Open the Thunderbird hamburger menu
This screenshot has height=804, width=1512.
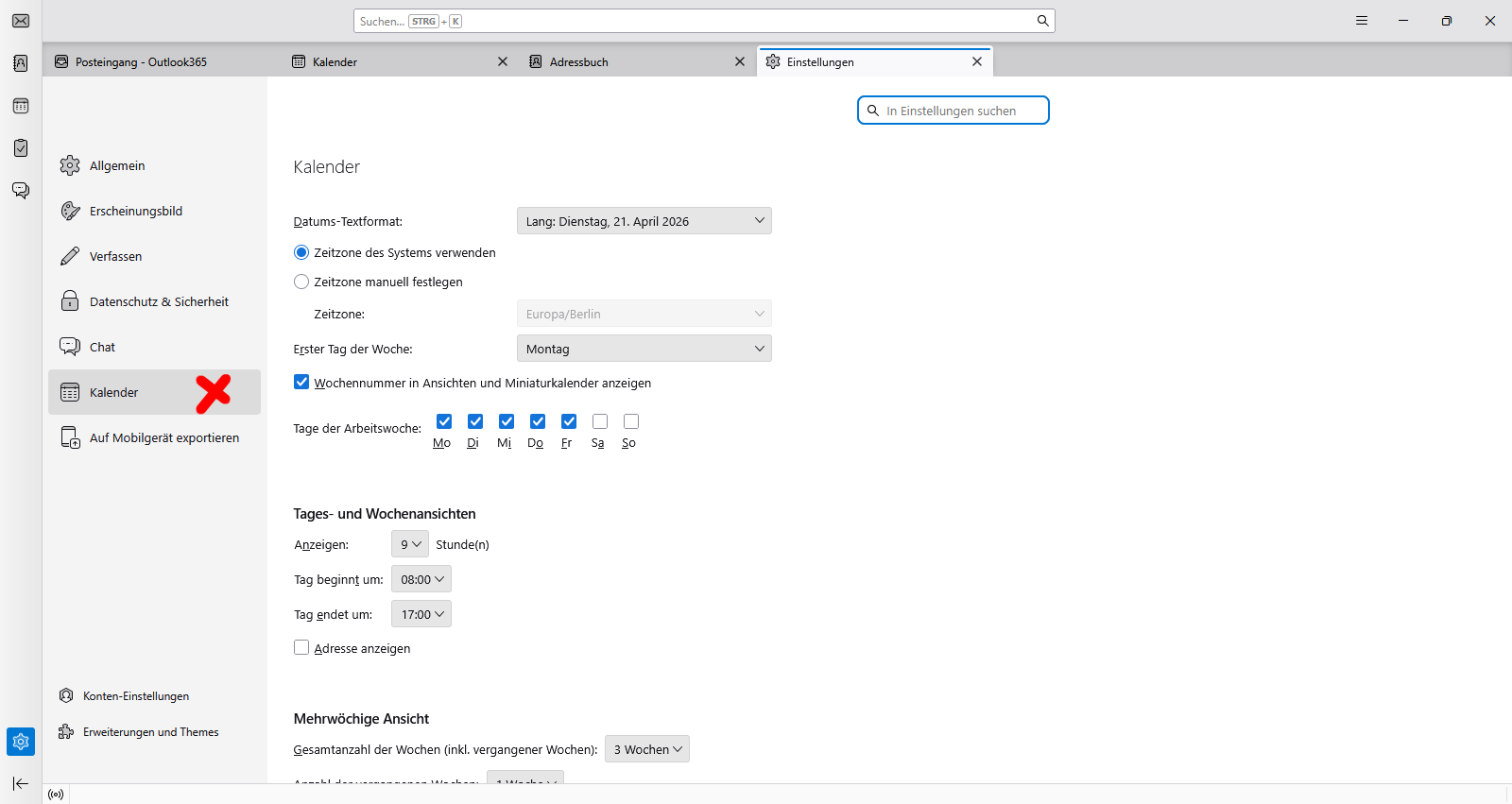tap(1362, 21)
